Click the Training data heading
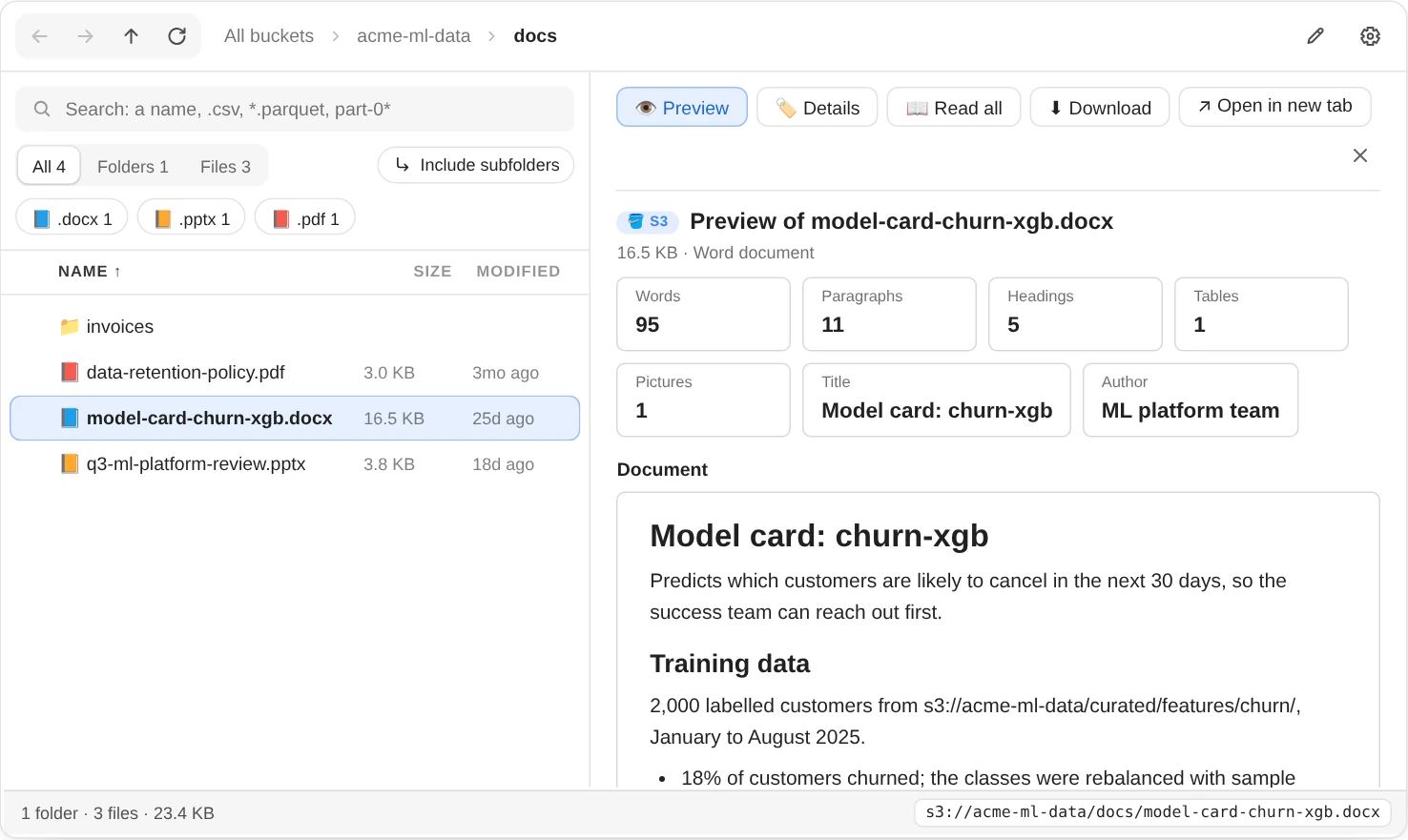1408x840 pixels. click(x=730, y=664)
